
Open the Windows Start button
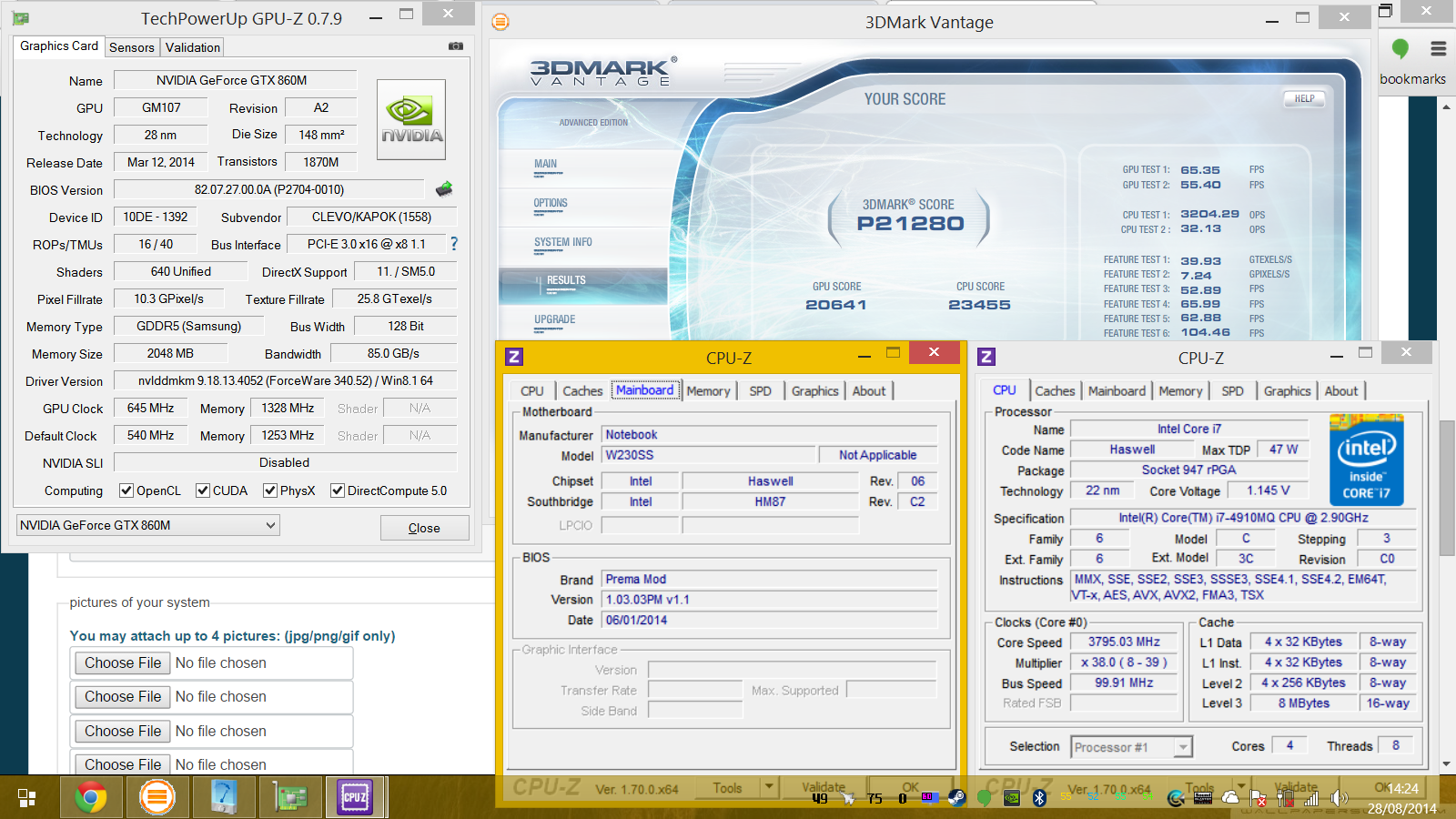point(26,798)
